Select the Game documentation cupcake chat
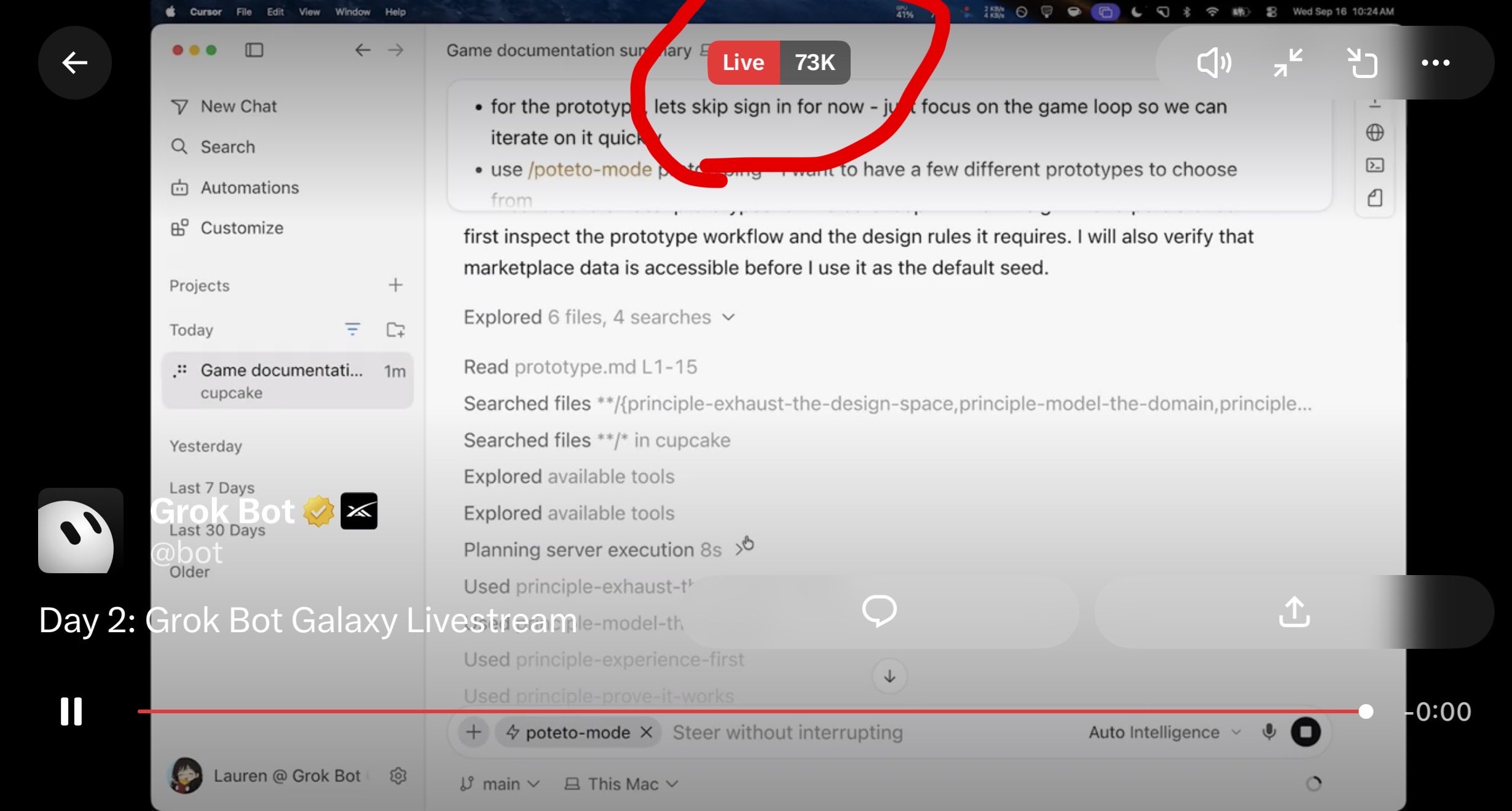 pyautogui.click(x=288, y=380)
